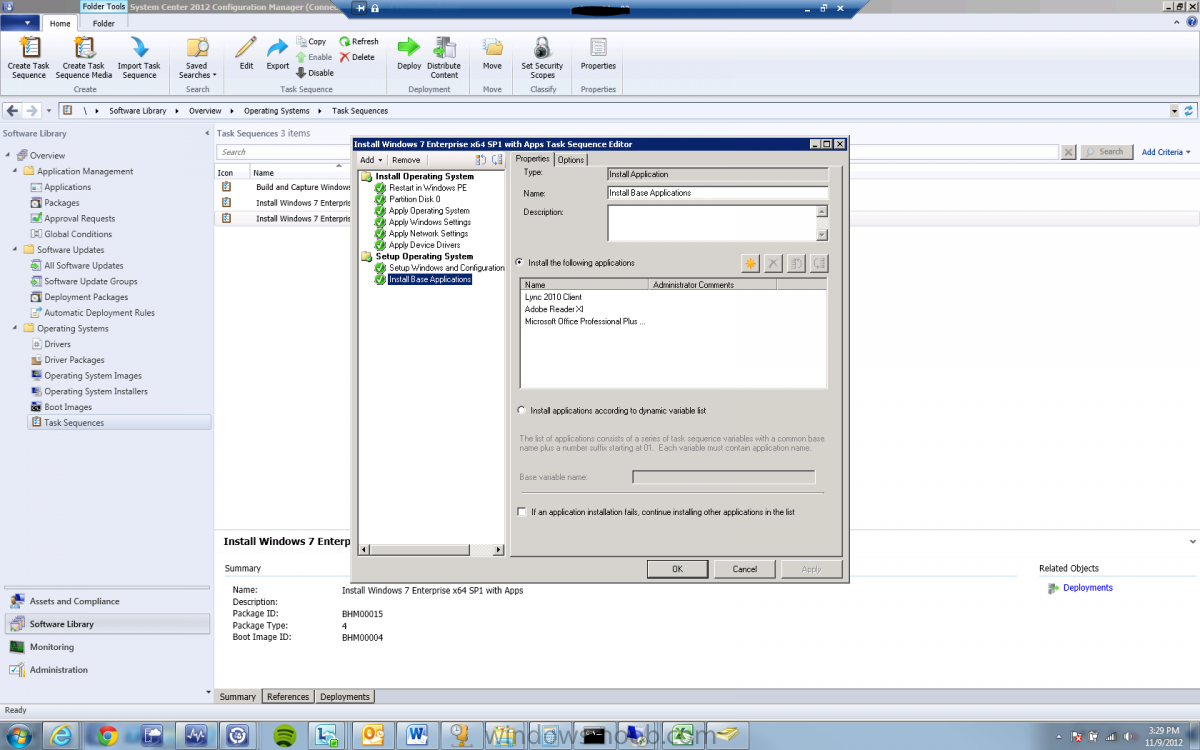Open the Windows Start menu
This screenshot has height=750, width=1200.
[x=19, y=736]
